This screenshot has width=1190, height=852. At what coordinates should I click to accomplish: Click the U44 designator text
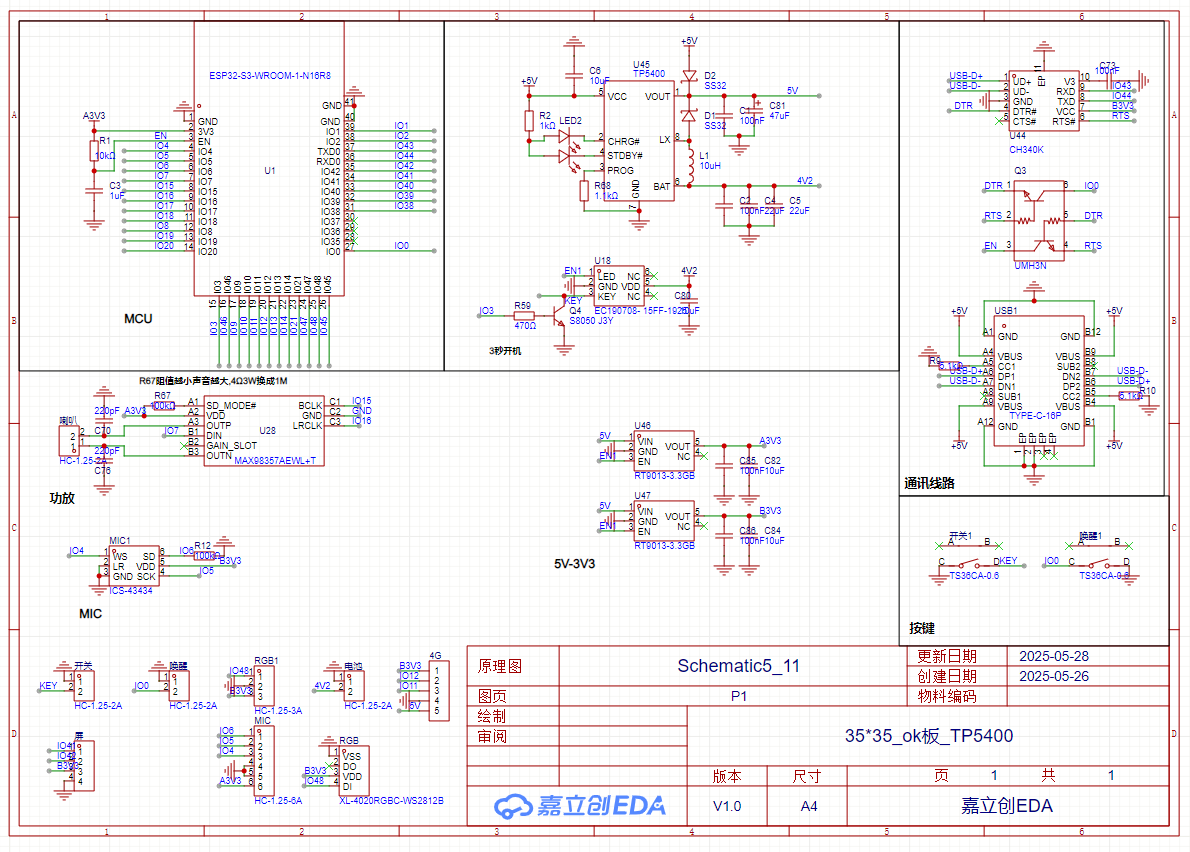click(x=1017, y=136)
